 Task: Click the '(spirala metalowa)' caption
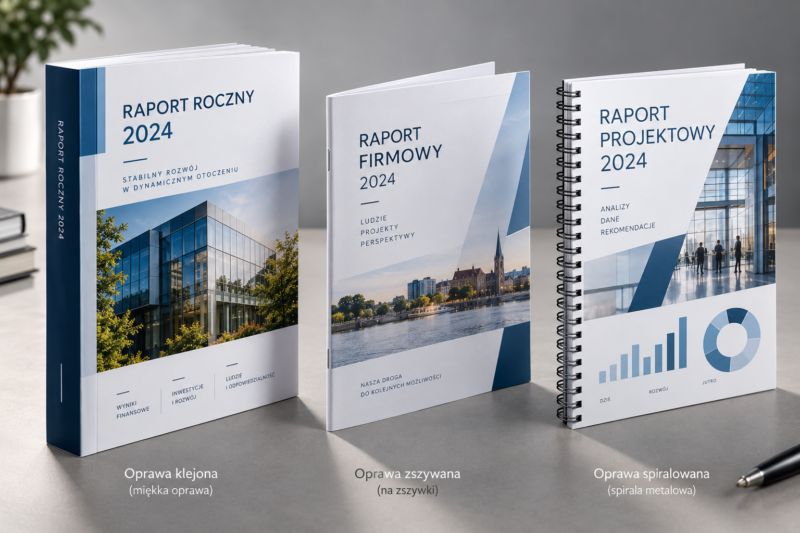click(652, 491)
